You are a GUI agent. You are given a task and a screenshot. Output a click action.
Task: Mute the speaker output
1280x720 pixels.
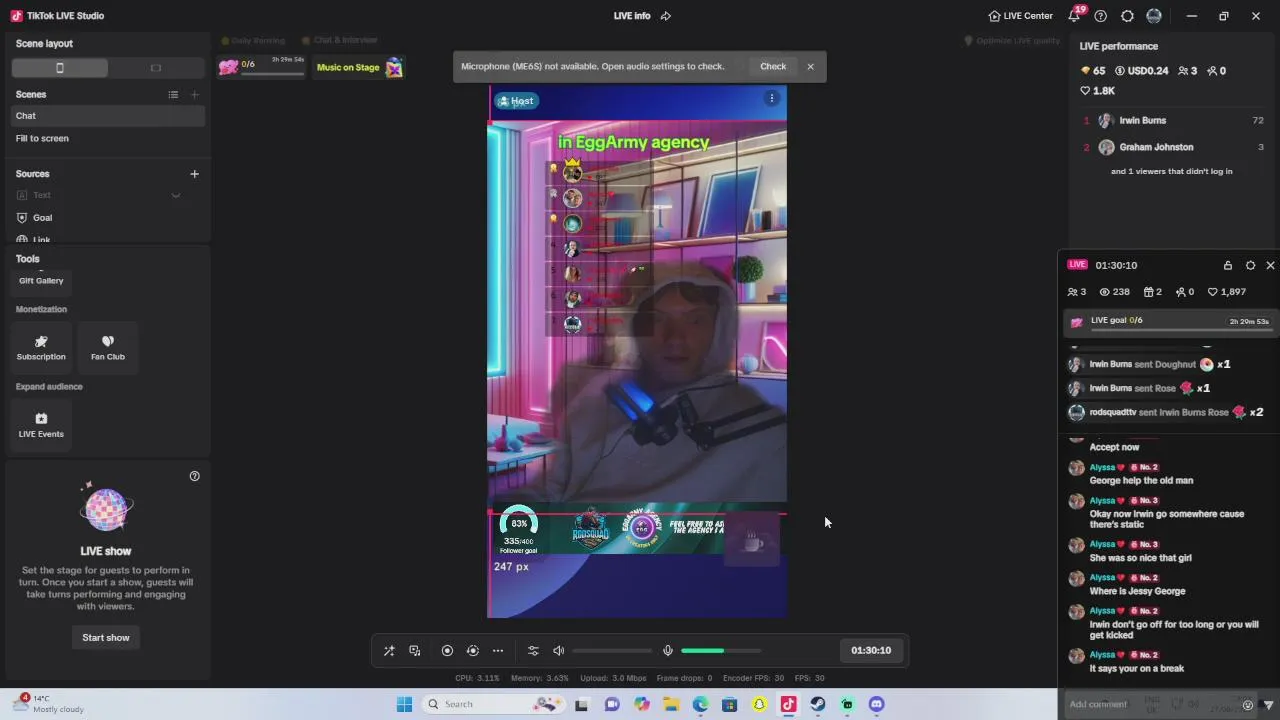click(559, 650)
